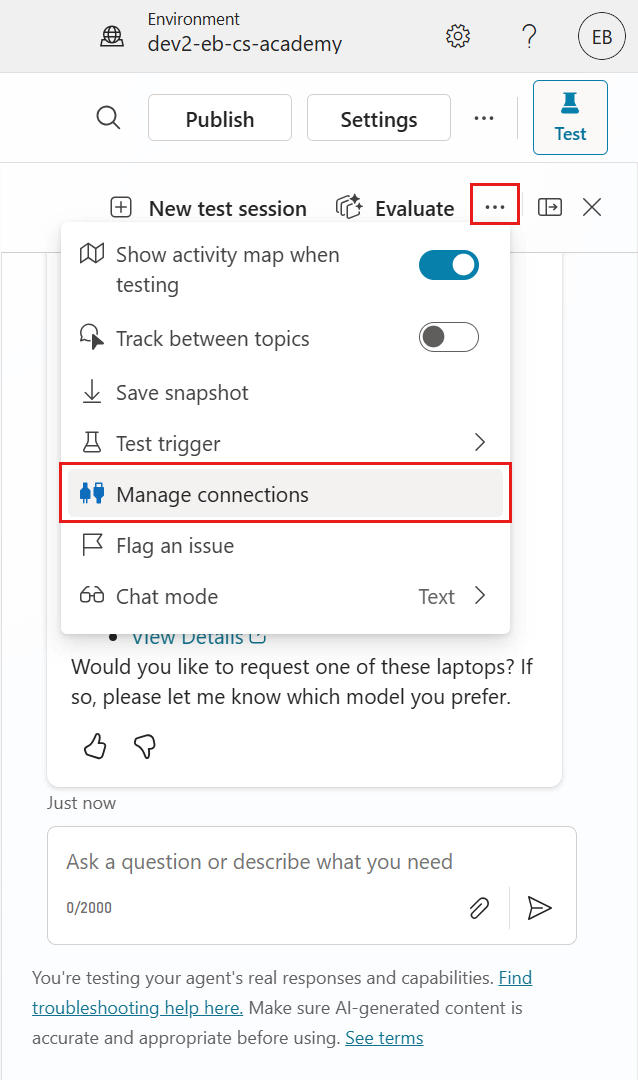This screenshot has width=638, height=1080.
Task: Give the response a thumbs down
Action: tap(144, 746)
